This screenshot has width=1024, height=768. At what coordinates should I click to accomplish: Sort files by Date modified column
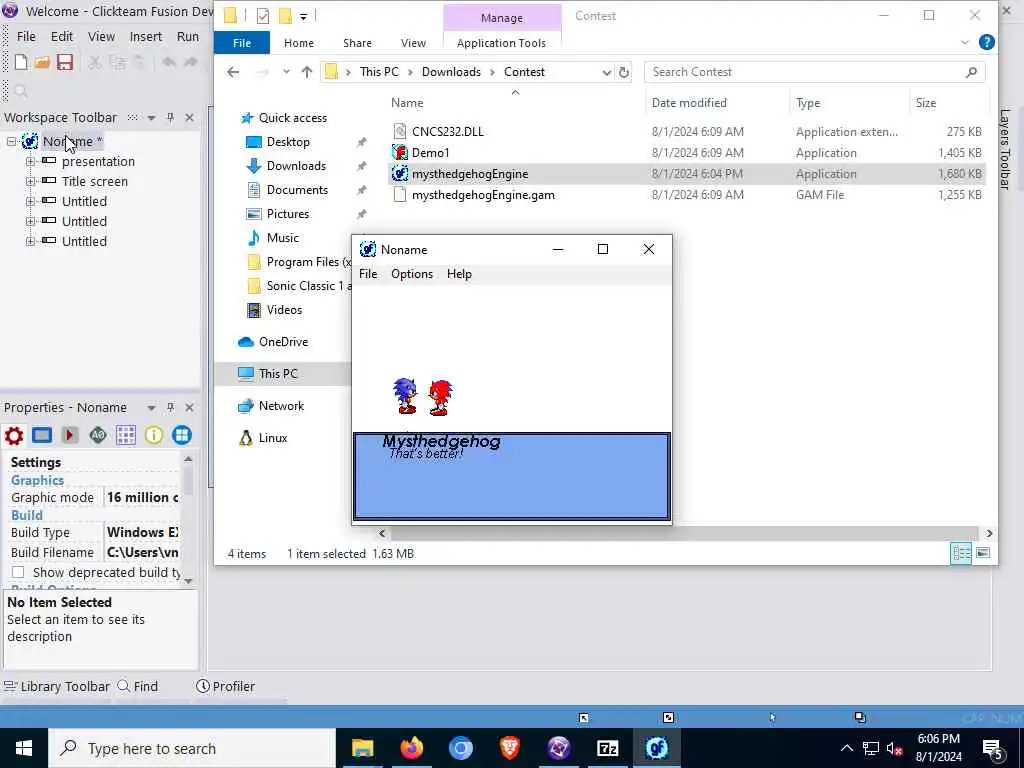tap(689, 103)
